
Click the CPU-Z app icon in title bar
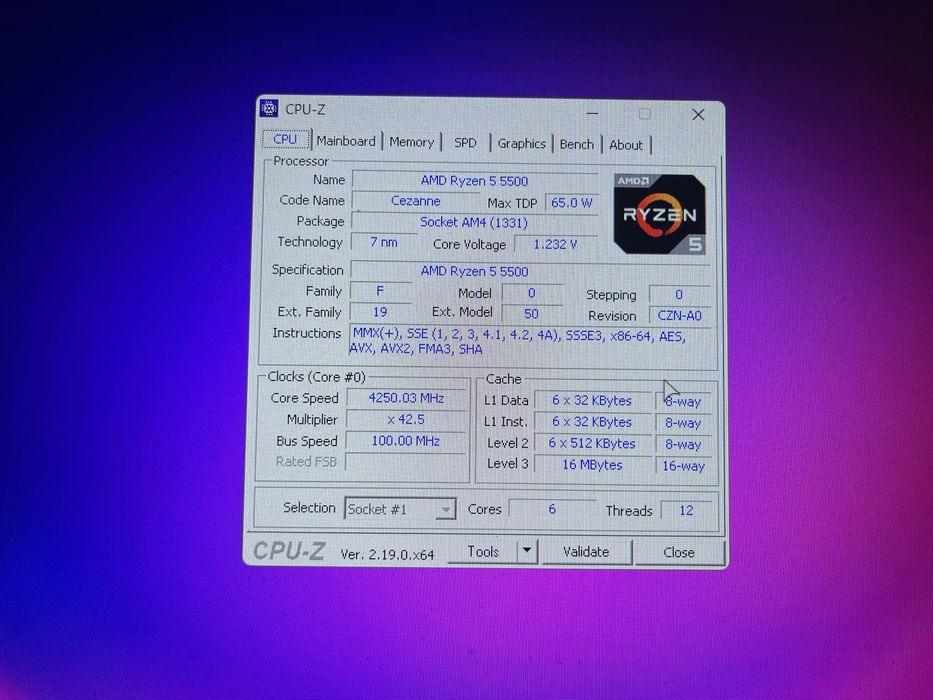pyautogui.click(x=269, y=108)
